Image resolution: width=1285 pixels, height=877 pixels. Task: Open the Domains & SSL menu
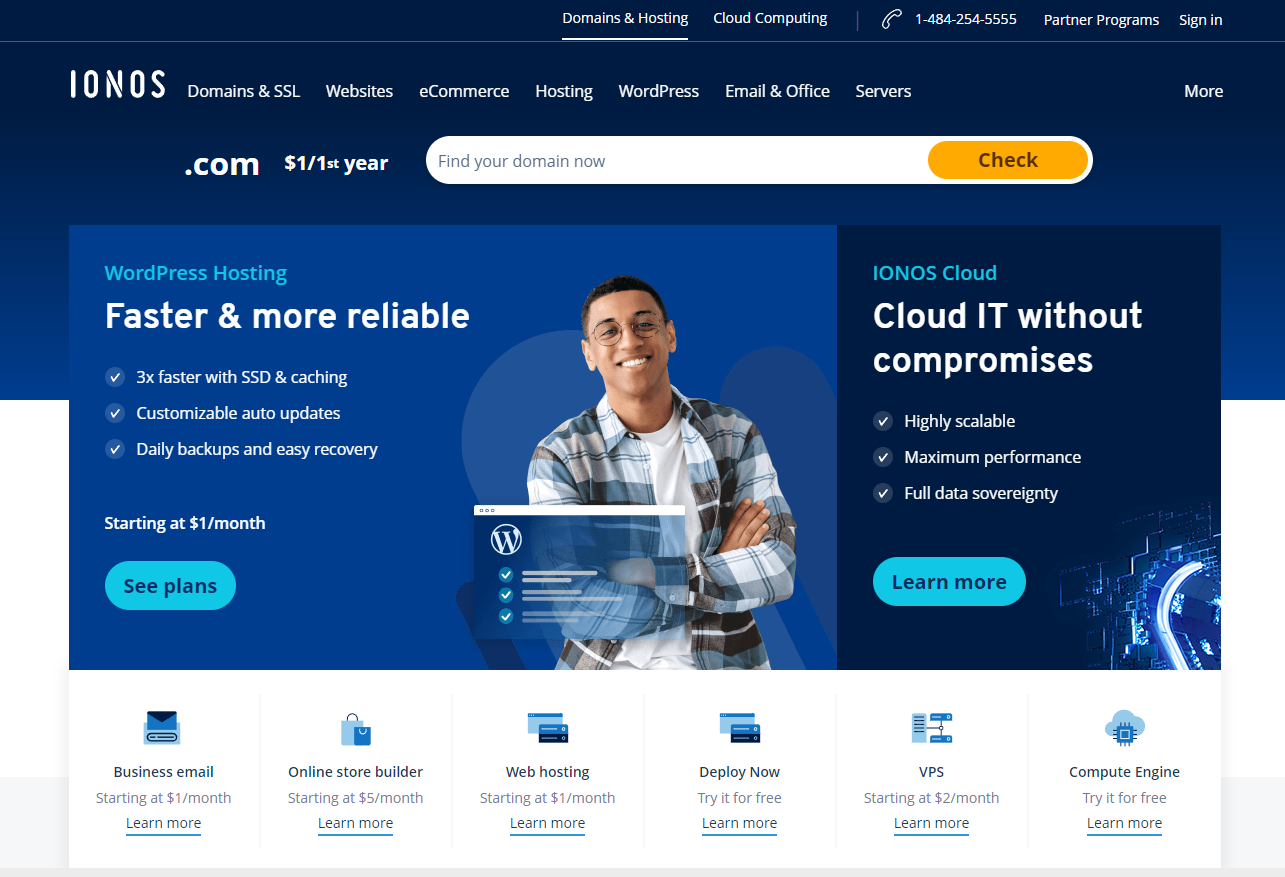tap(244, 91)
